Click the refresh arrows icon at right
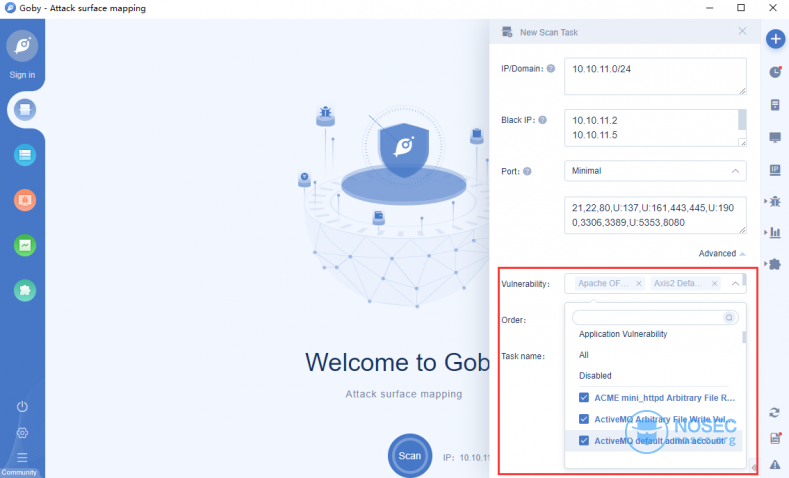Image resolution: width=789 pixels, height=478 pixels. pos(775,412)
